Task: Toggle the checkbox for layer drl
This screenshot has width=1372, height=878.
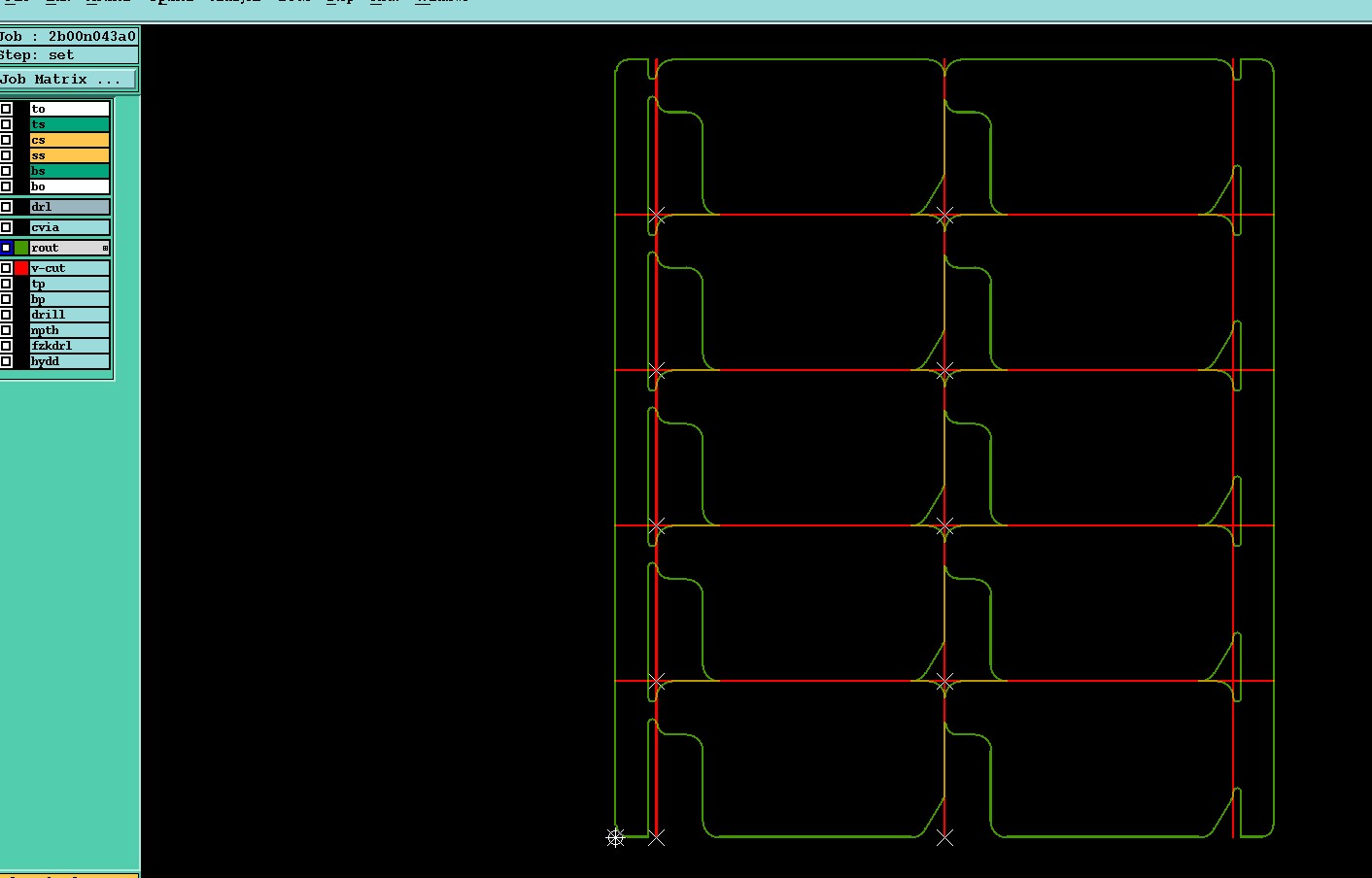Action: click(x=6, y=207)
